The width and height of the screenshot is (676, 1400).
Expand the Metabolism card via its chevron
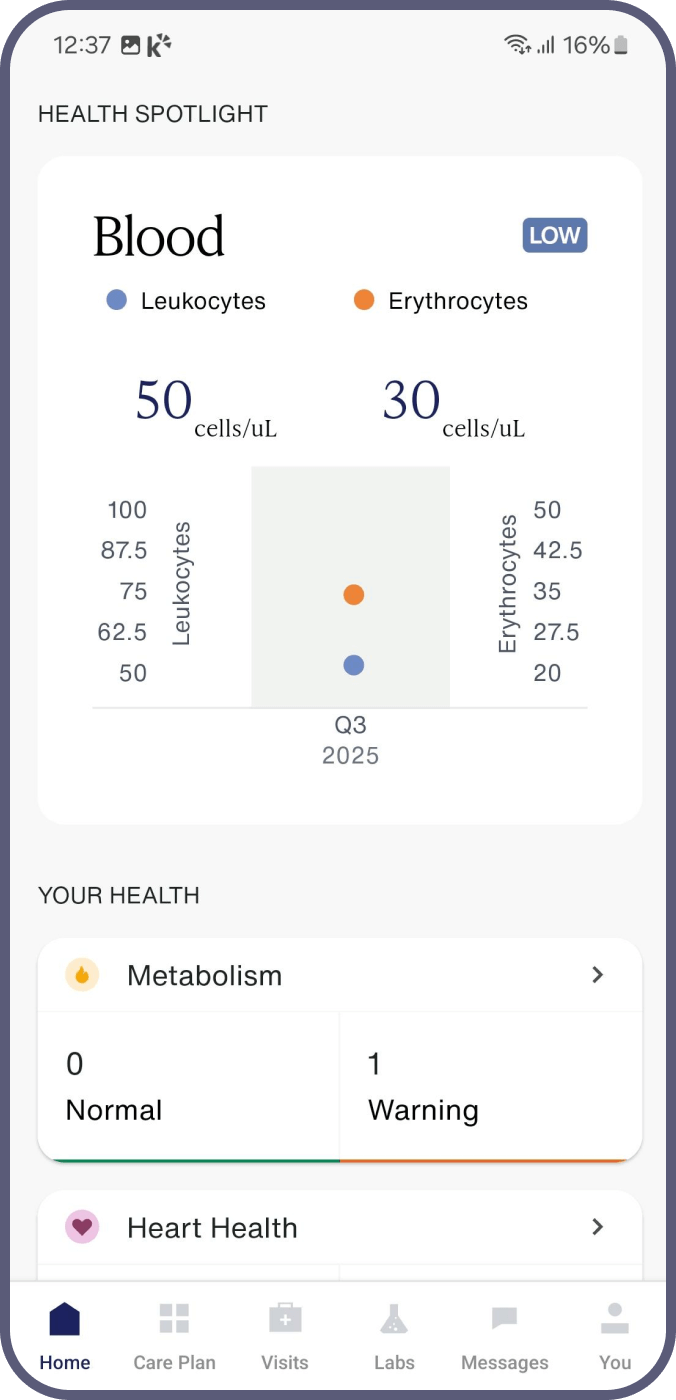coord(597,974)
